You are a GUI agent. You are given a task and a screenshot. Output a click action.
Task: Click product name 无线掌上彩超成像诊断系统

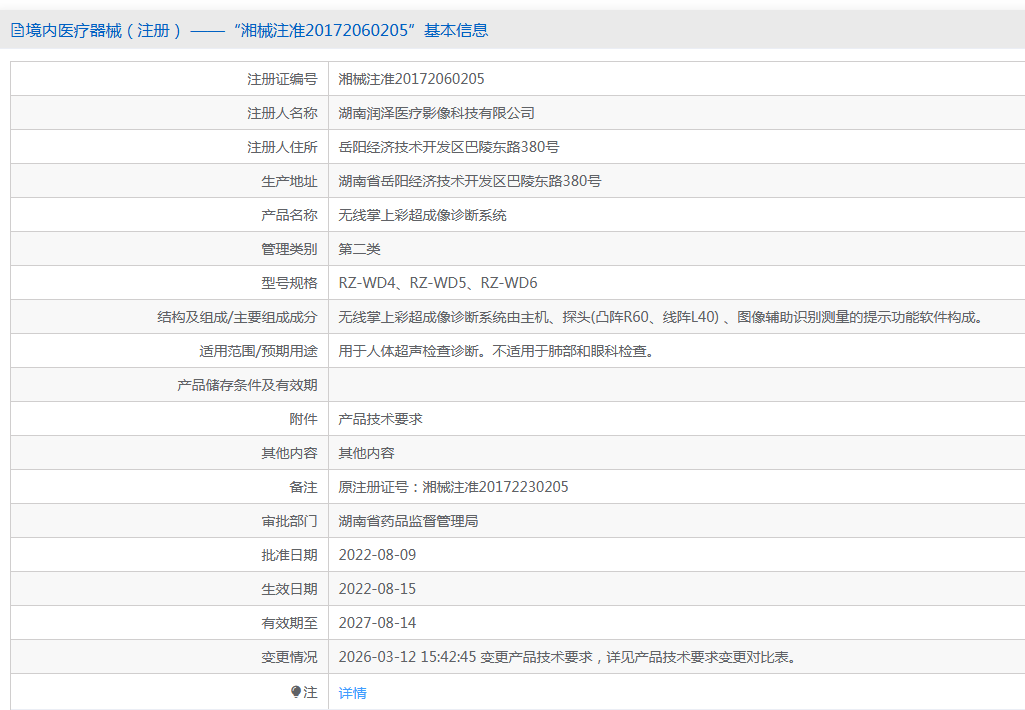click(422, 215)
